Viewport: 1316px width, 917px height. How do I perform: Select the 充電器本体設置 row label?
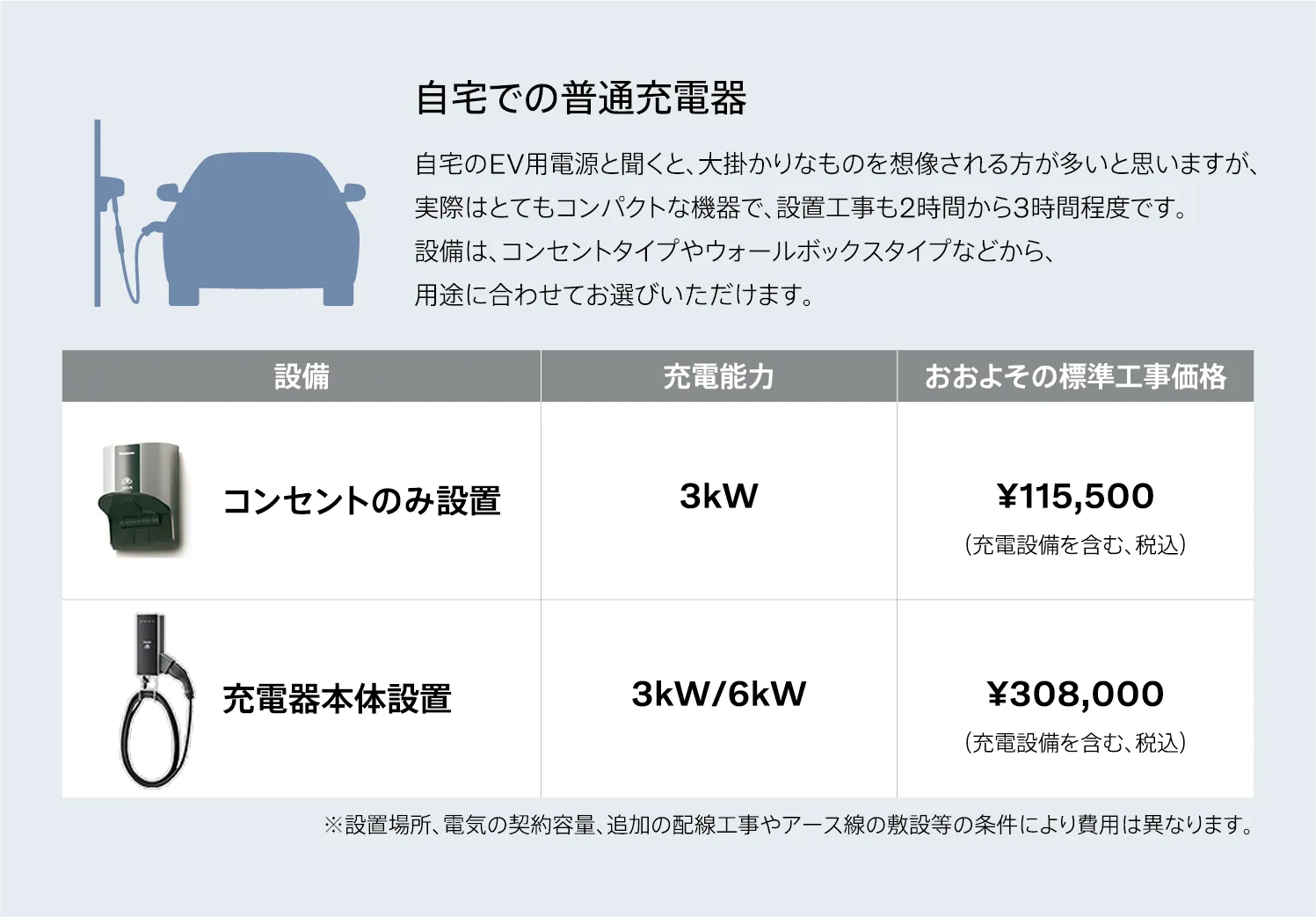(337, 699)
